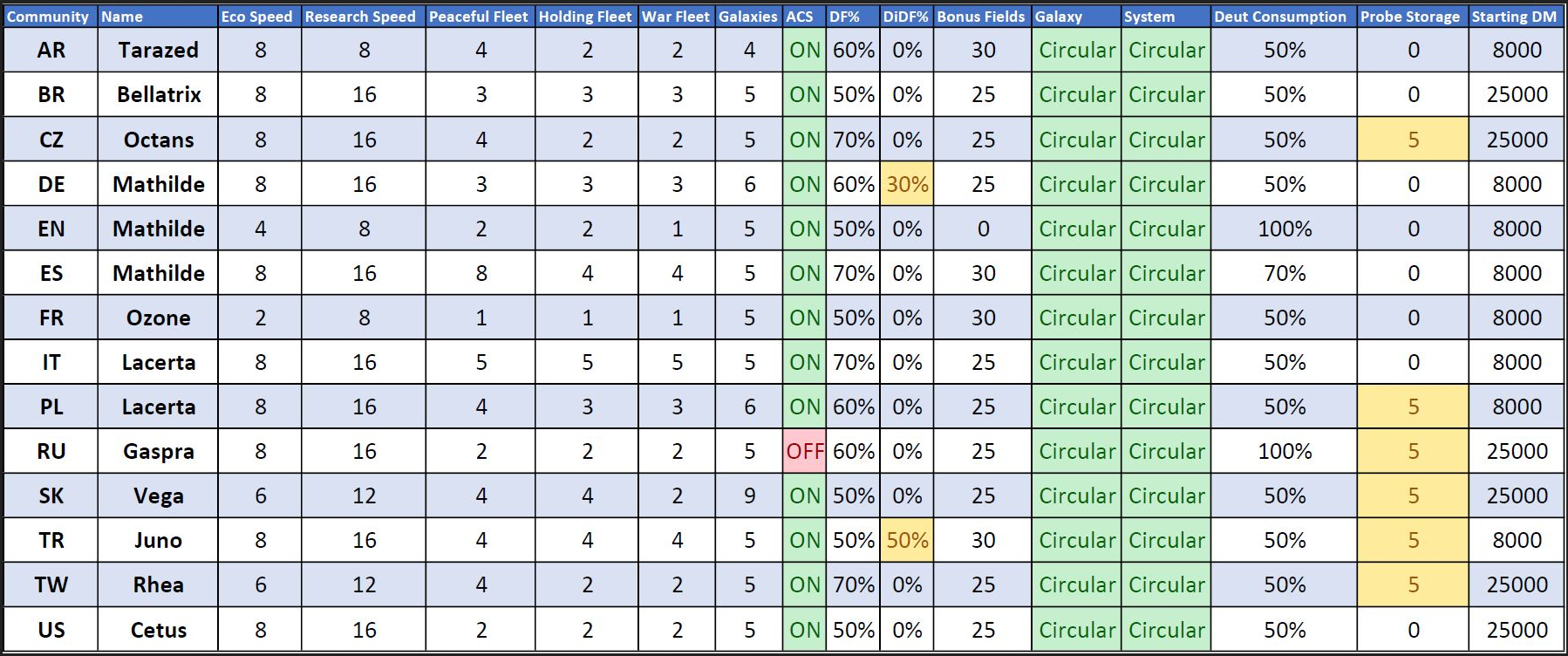This screenshot has height=656, width=1568.
Task: Click the Probe Storage column header
Action: click(x=1410, y=17)
